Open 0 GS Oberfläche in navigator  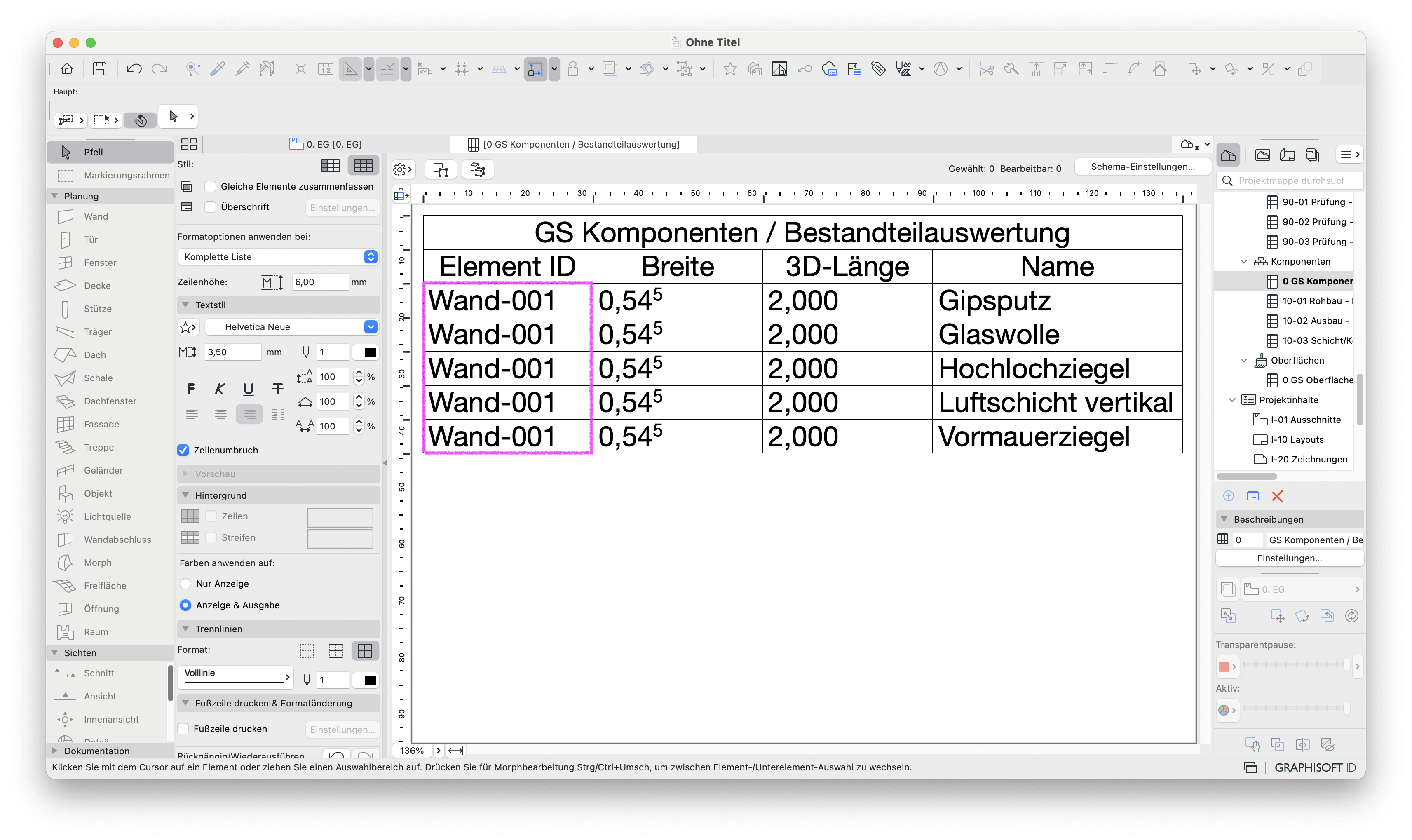1310,380
